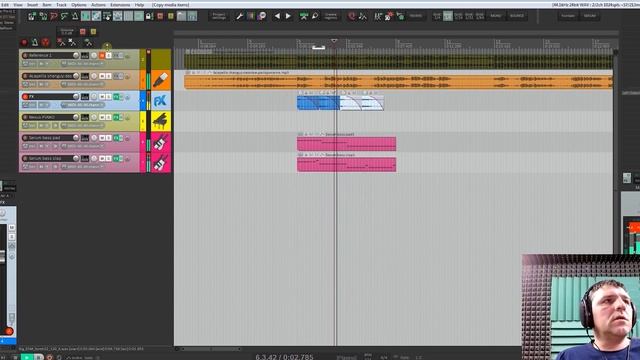Click the Project settings button

[219, 16]
